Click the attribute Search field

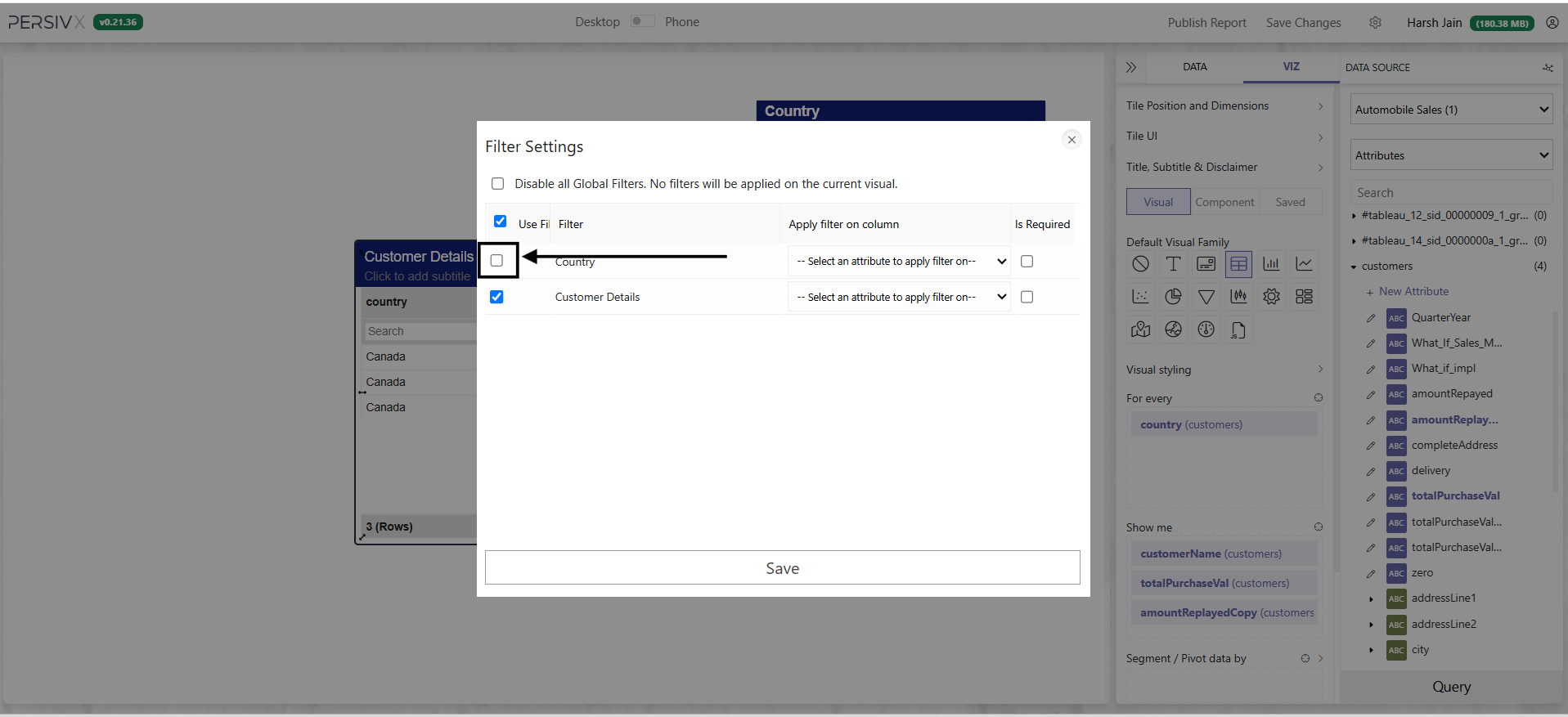[1451, 193]
